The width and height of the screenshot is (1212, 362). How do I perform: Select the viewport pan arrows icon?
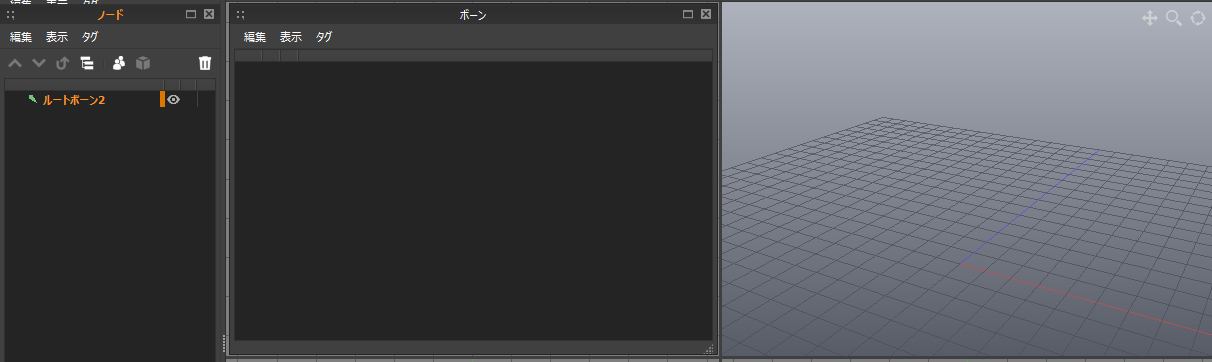click(x=1150, y=18)
